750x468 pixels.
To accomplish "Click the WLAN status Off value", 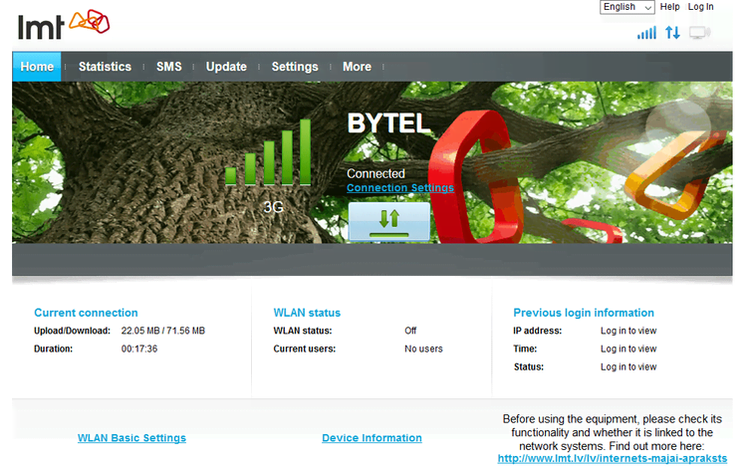I will click(410, 331).
